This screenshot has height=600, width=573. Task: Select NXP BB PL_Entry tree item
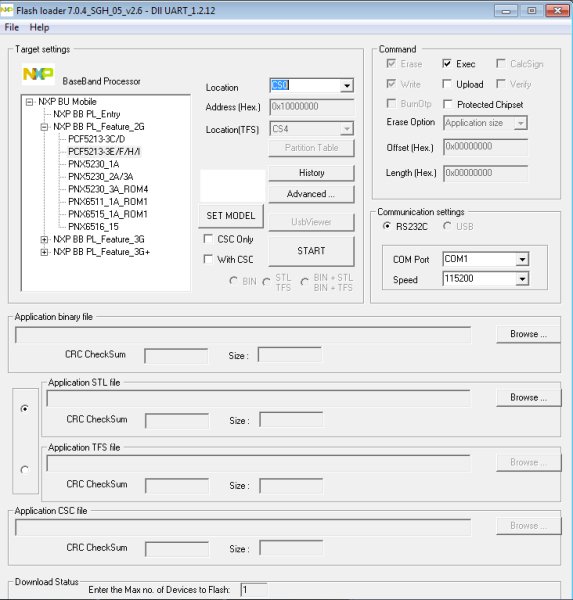pos(87,114)
